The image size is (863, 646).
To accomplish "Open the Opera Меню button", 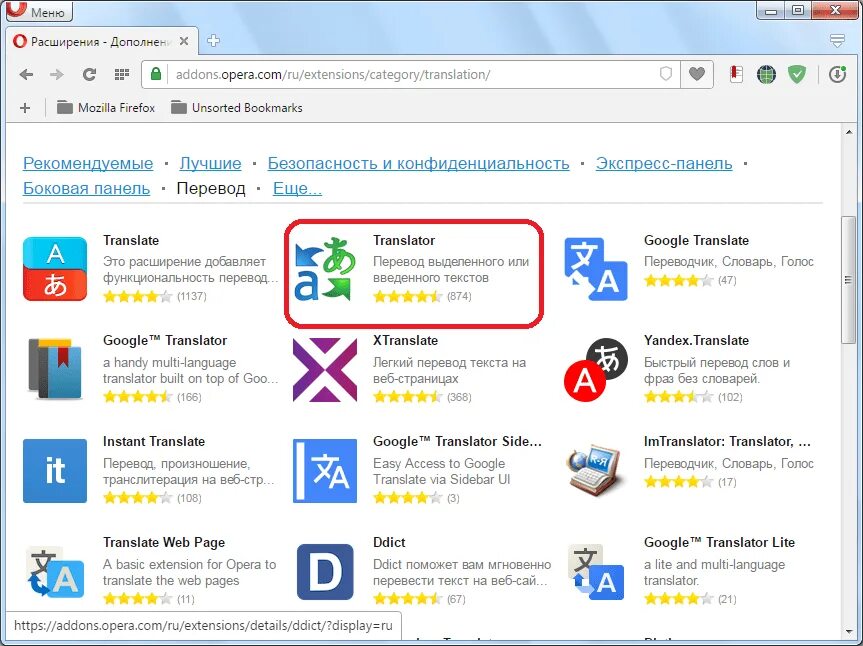I will tap(39, 11).
